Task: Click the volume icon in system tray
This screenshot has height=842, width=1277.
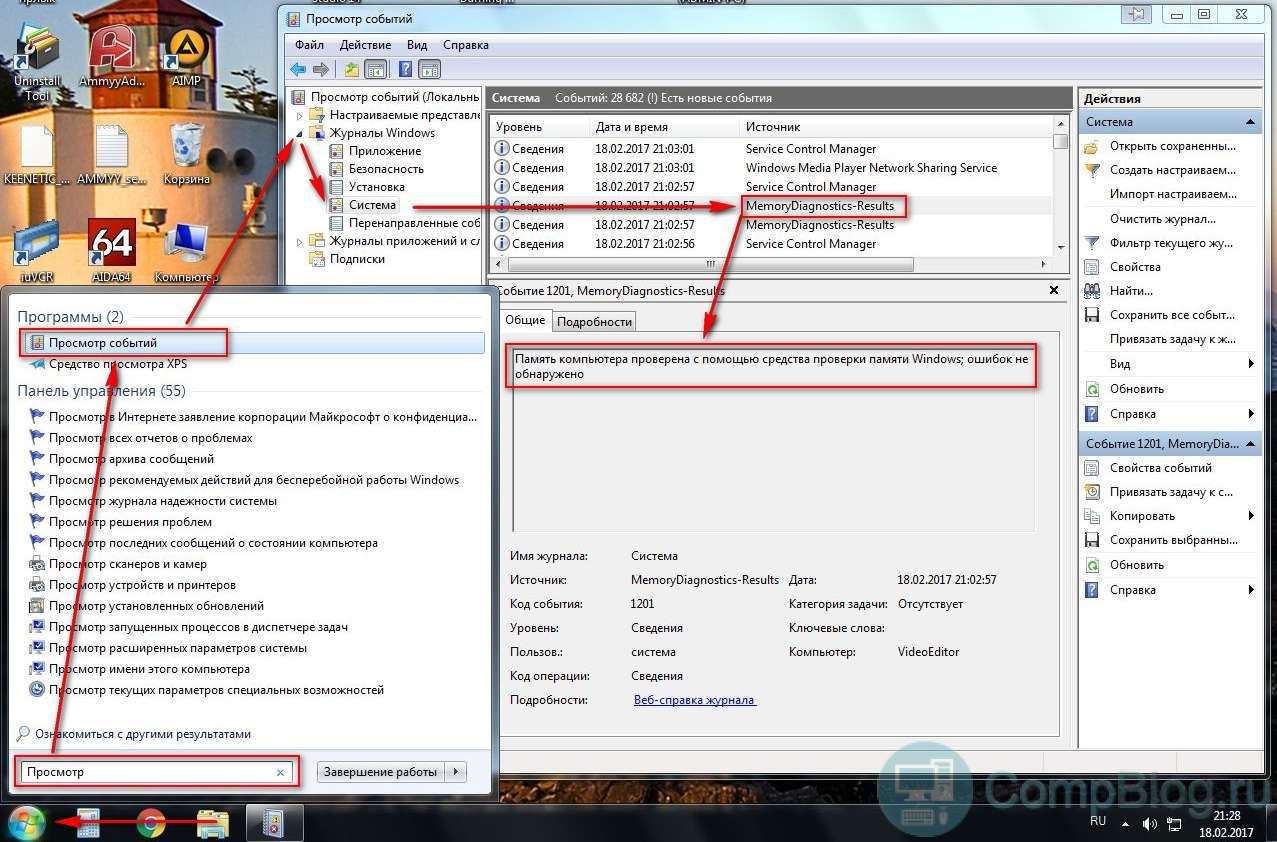Action: [1149, 824]
